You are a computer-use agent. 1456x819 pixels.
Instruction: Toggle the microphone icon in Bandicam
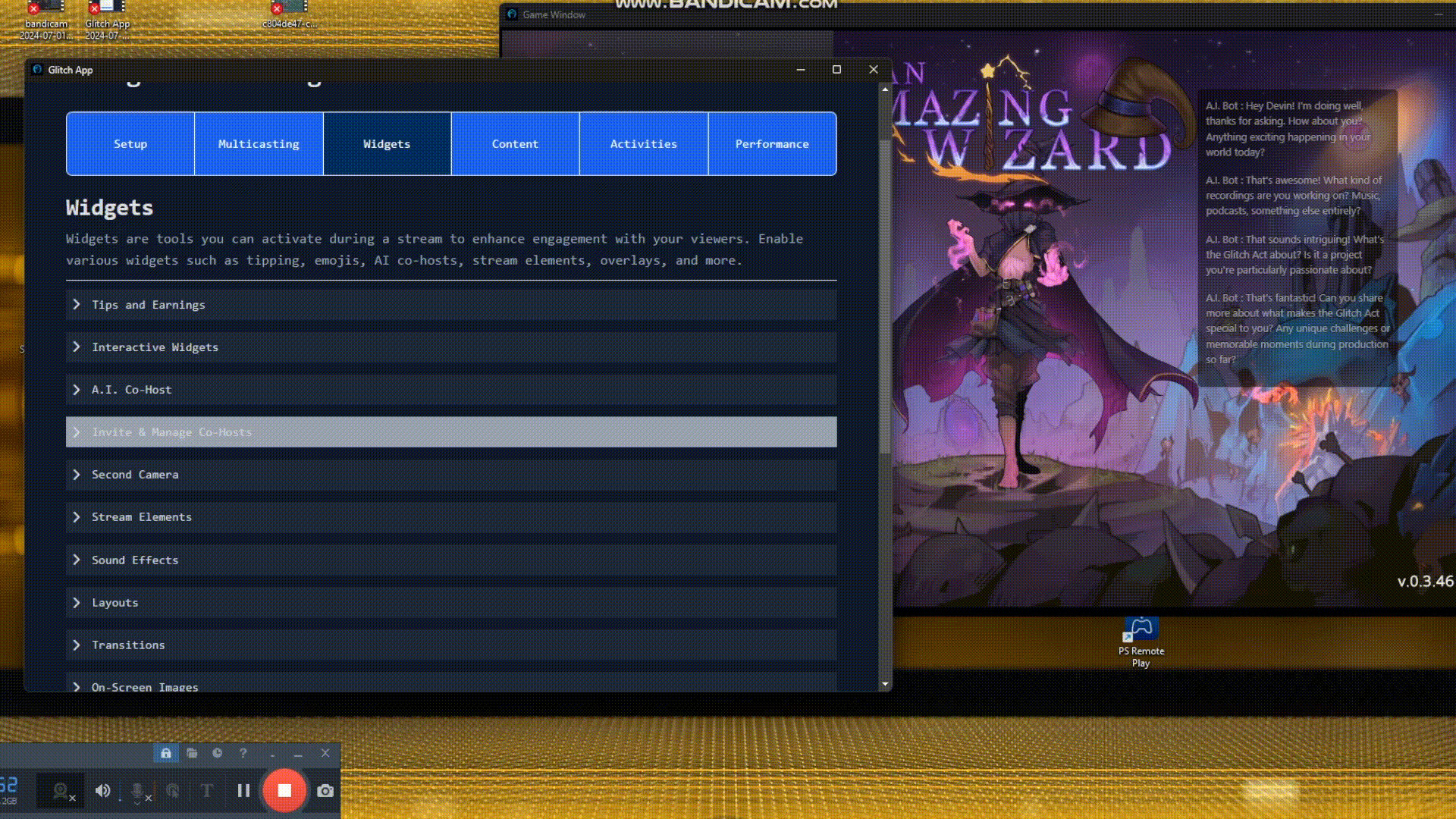[138, 791]
